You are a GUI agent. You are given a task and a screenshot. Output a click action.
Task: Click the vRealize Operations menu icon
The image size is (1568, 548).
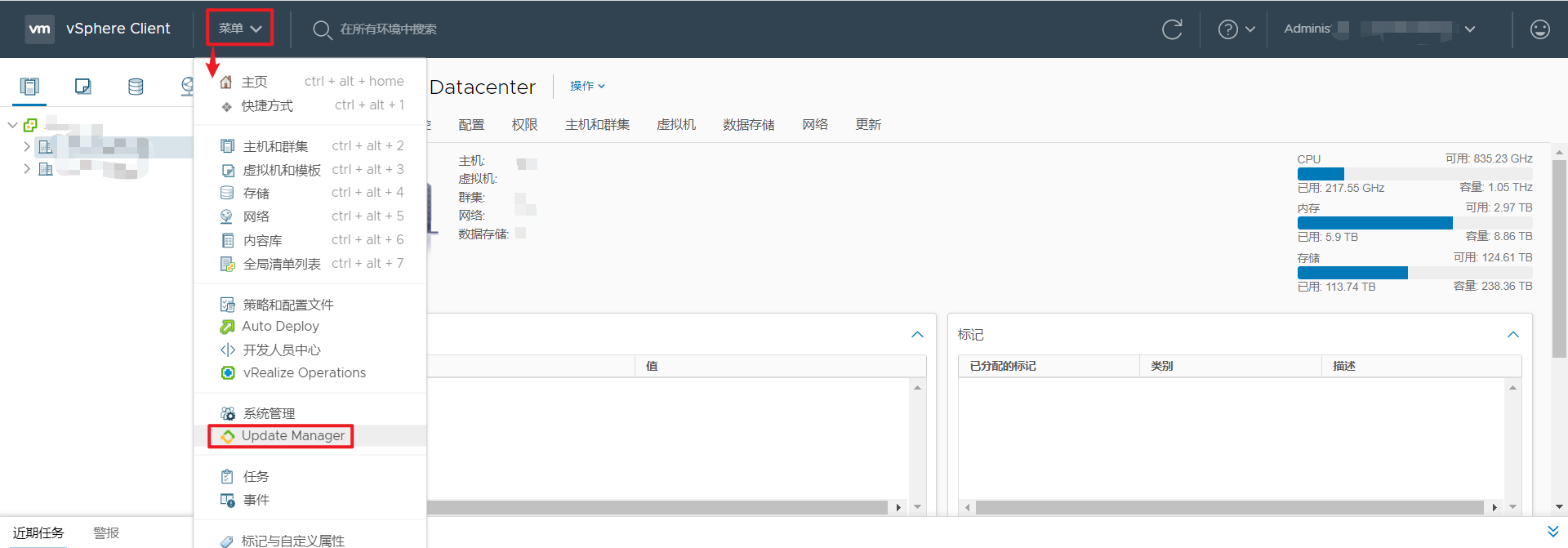pos(227,372)
